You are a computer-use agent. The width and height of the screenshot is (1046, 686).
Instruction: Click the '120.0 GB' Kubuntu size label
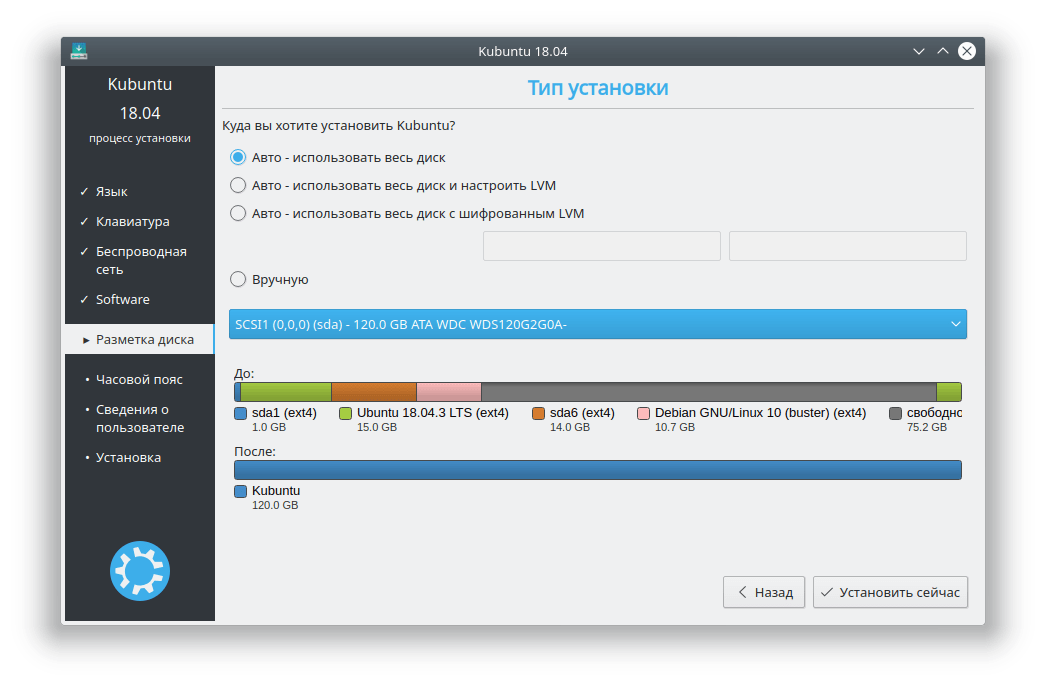point(275,505)
